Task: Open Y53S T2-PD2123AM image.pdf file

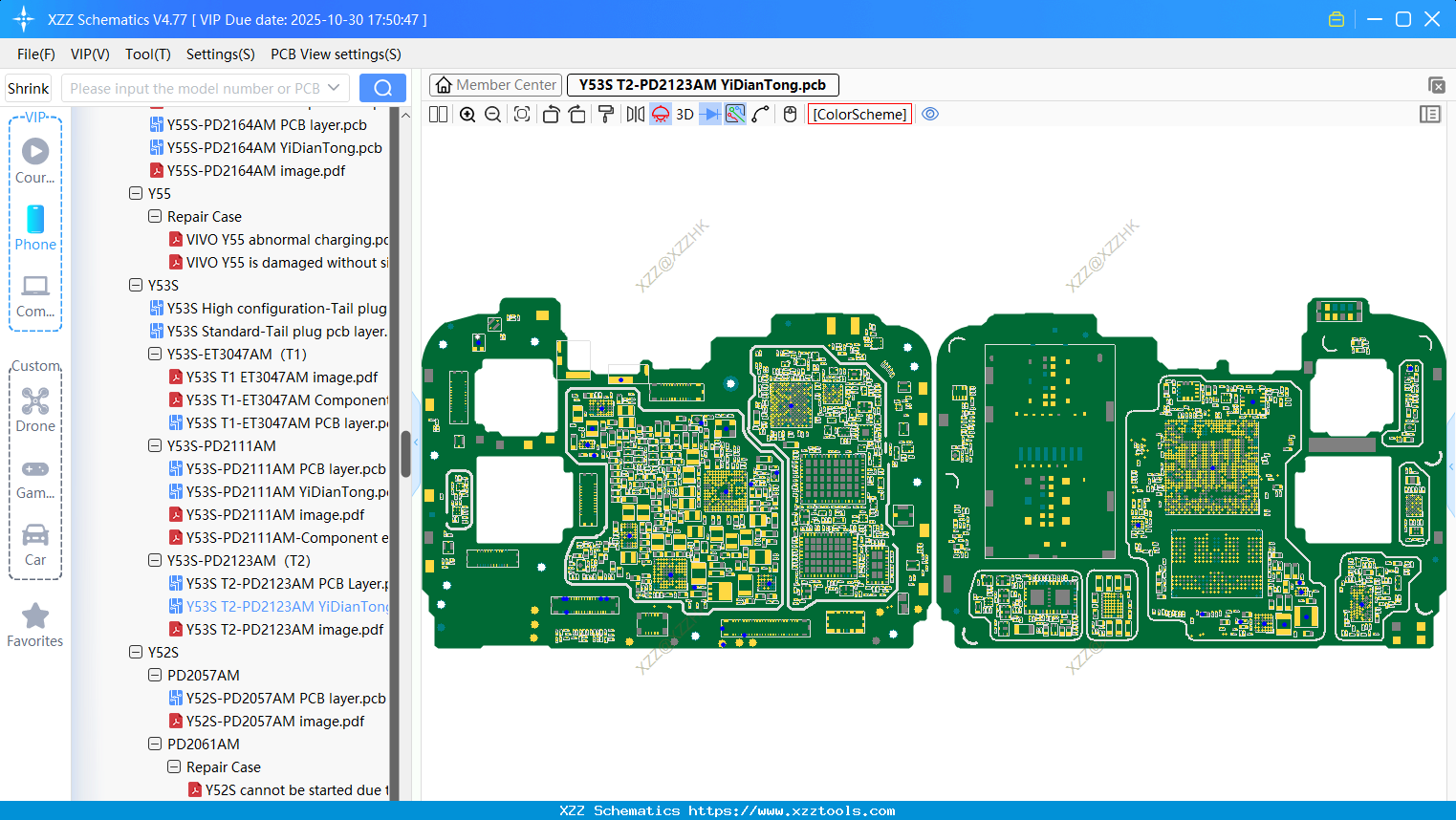Action: pos(284,630)
